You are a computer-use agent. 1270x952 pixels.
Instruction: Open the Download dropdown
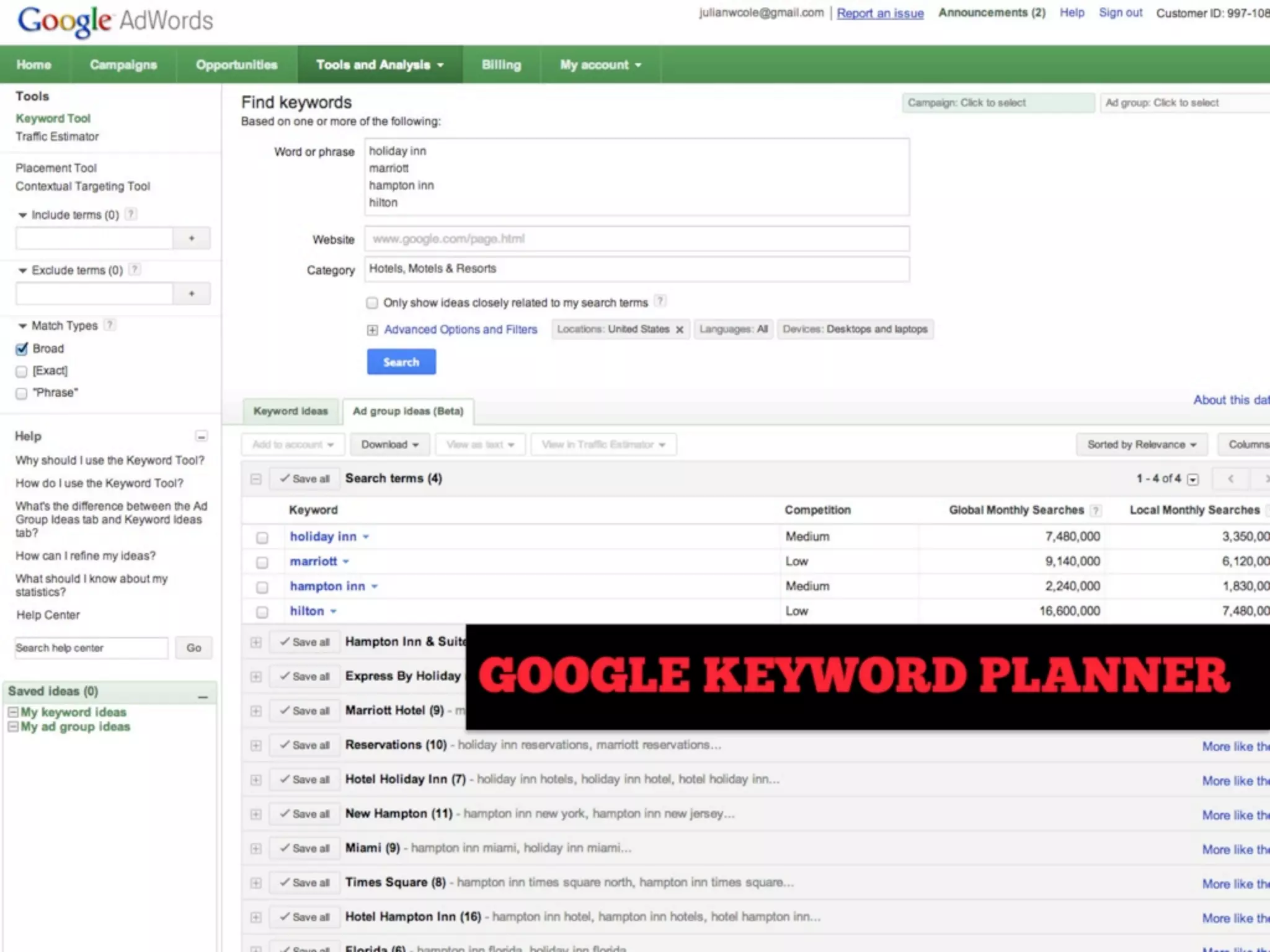coord(390,445)
